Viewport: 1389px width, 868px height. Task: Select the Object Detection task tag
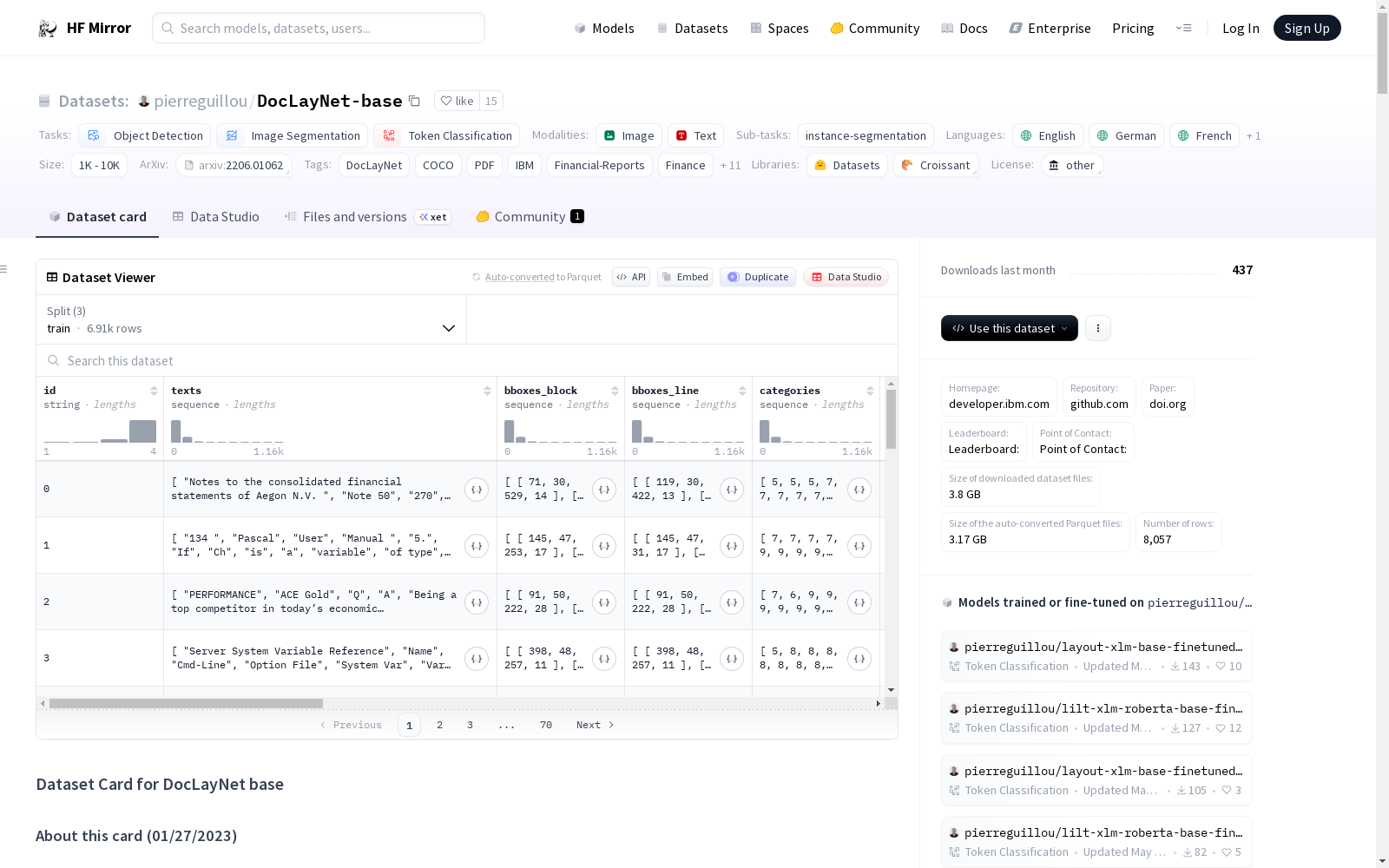145,136
